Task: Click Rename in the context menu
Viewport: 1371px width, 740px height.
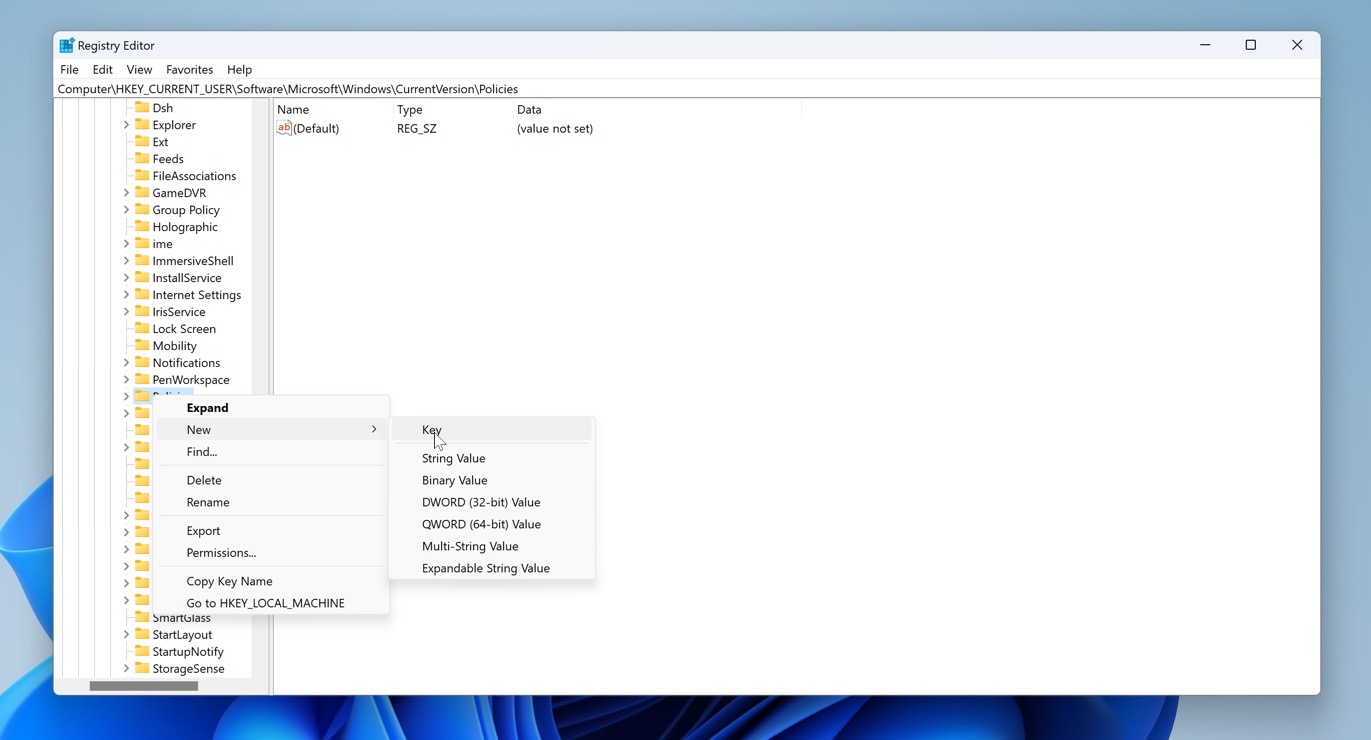Action: (x=272, y=502)
